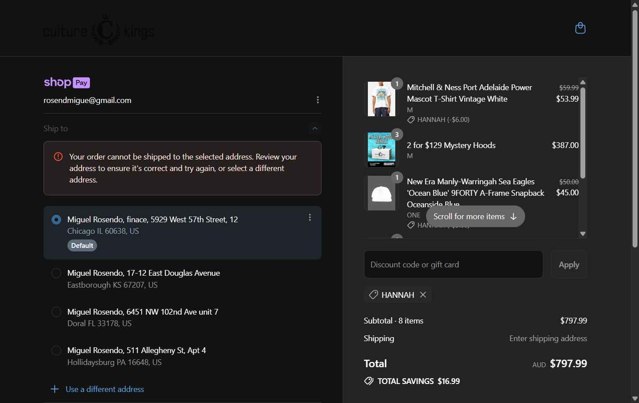Remove the HANNAH discount code
Viewport: 639px width, 403px height.
(x=423, y=295)
